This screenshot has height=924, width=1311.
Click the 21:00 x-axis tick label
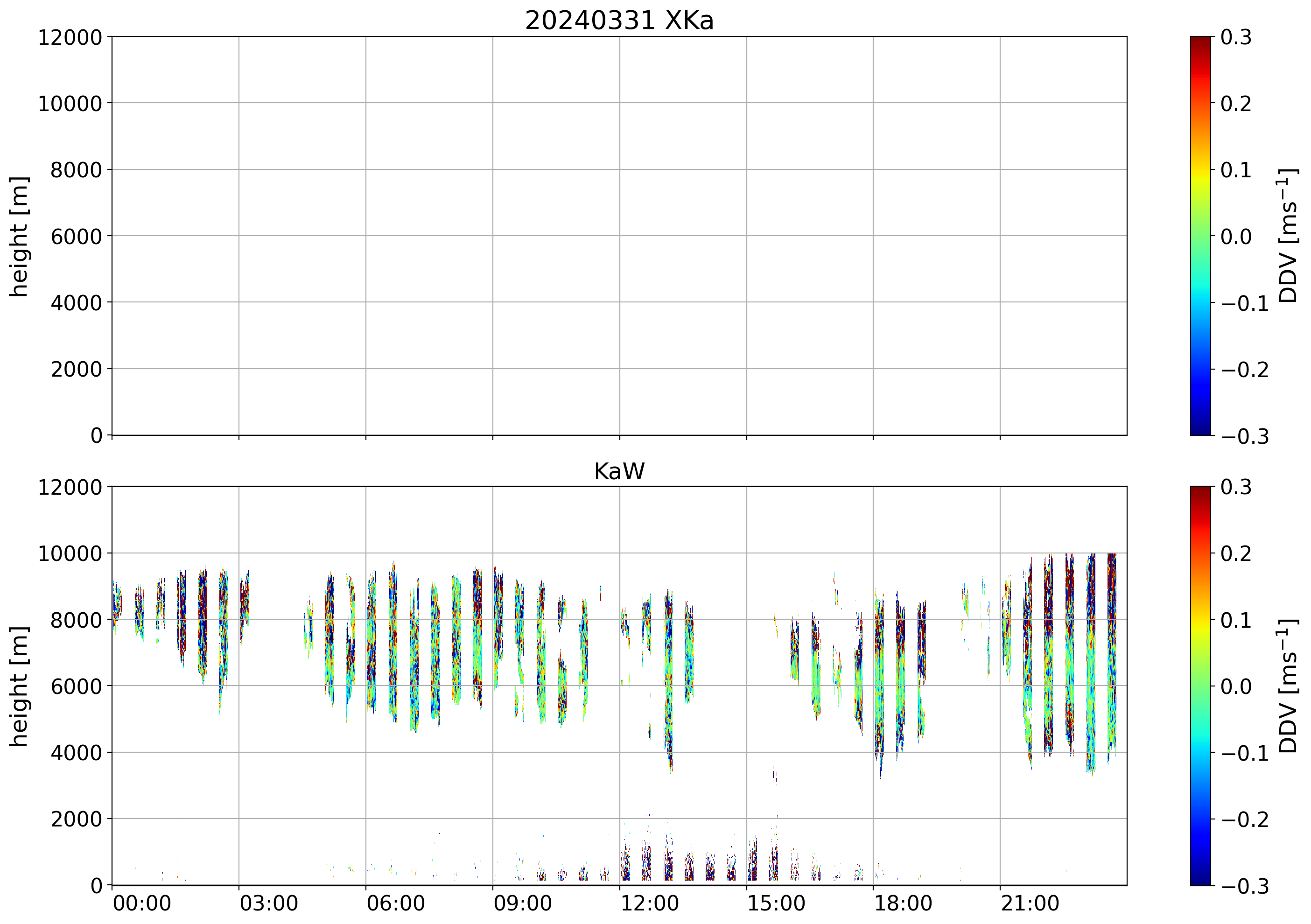coord(1030,904)
